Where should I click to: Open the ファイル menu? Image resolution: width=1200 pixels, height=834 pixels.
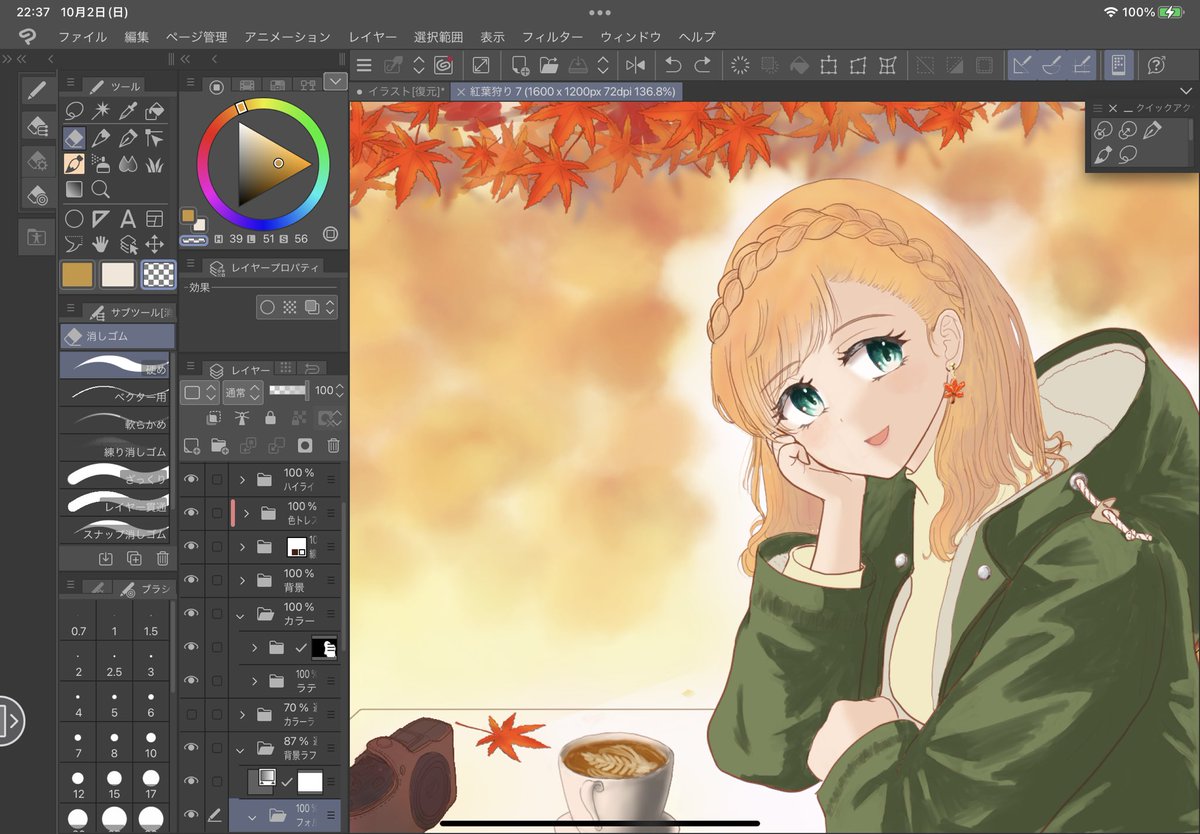[x=82, y=37]
